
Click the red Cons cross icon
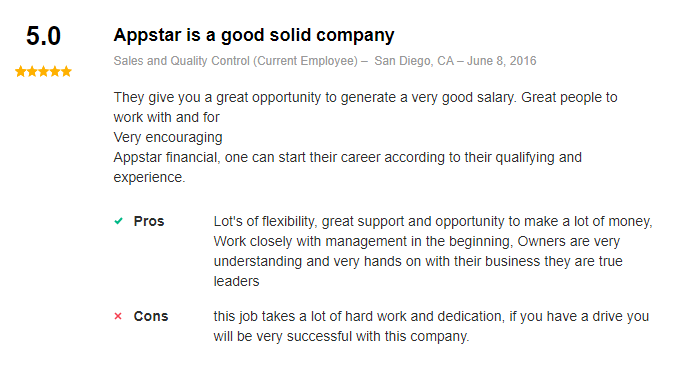[118, 316]
